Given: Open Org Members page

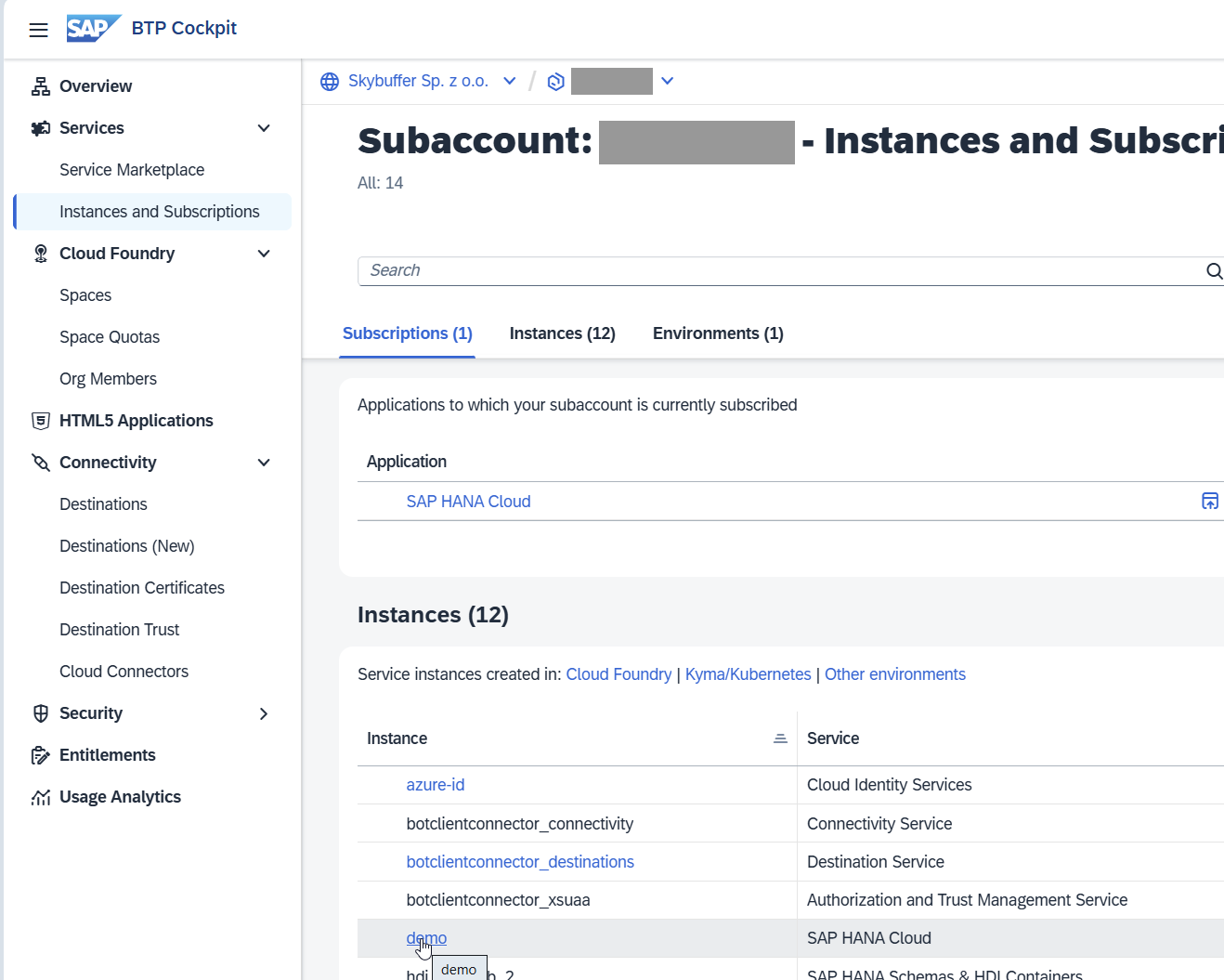Looking at the screenshot, I should pos(108,379).
